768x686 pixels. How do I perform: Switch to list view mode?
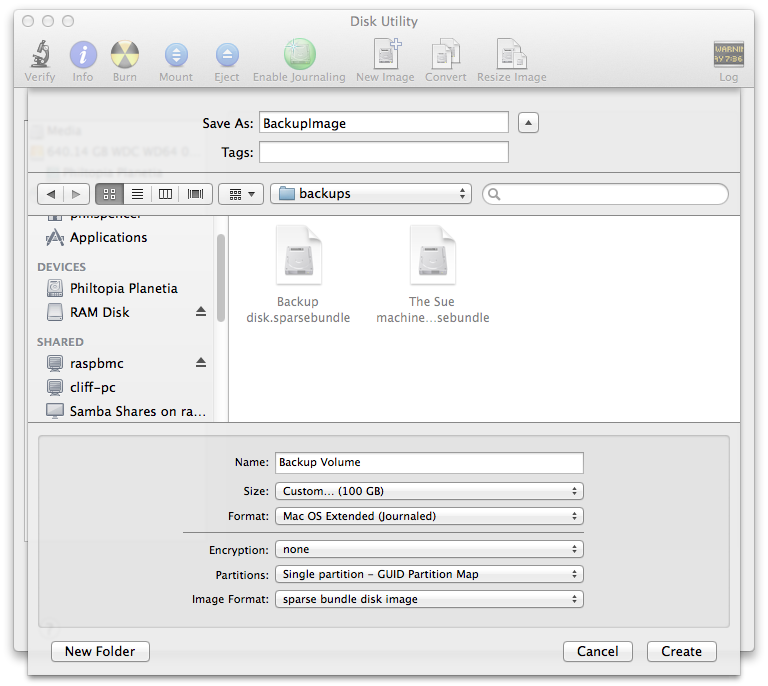click(x=138, y=194)
